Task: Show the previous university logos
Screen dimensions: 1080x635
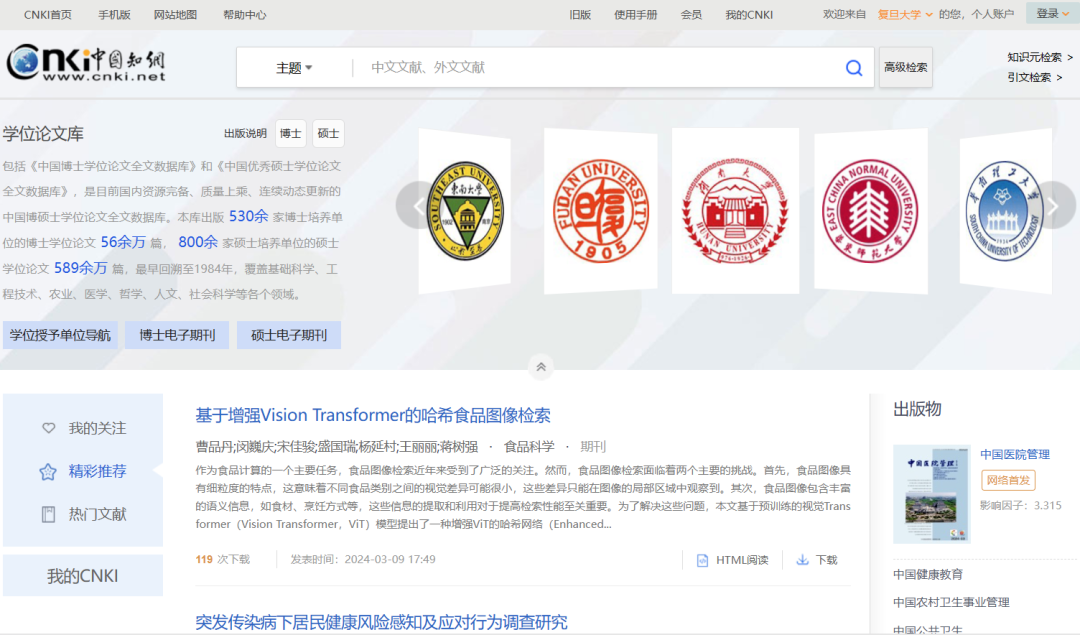Action: point(418,205)
